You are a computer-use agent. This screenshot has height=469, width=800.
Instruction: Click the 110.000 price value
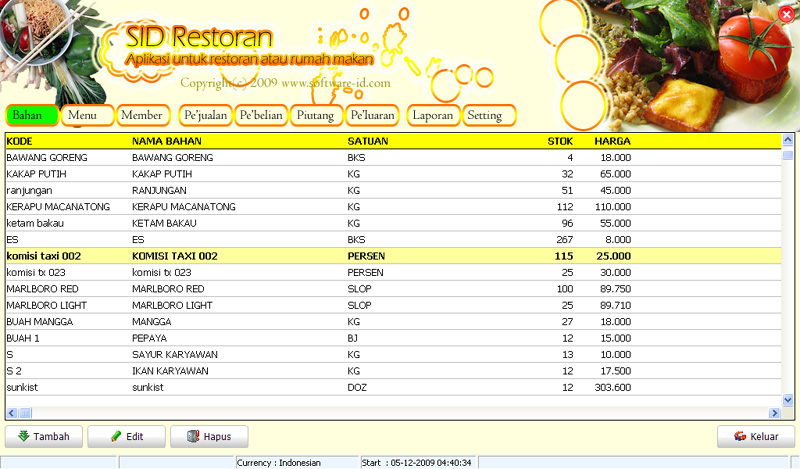[613, 207]
